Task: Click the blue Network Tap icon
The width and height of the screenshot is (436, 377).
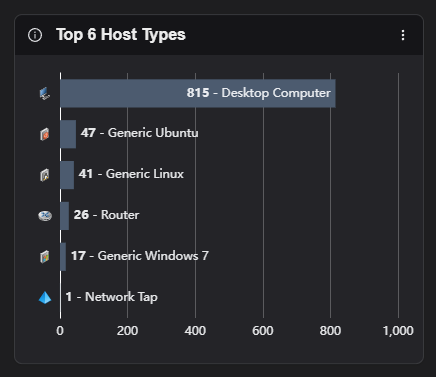Action: pos(45,298)
